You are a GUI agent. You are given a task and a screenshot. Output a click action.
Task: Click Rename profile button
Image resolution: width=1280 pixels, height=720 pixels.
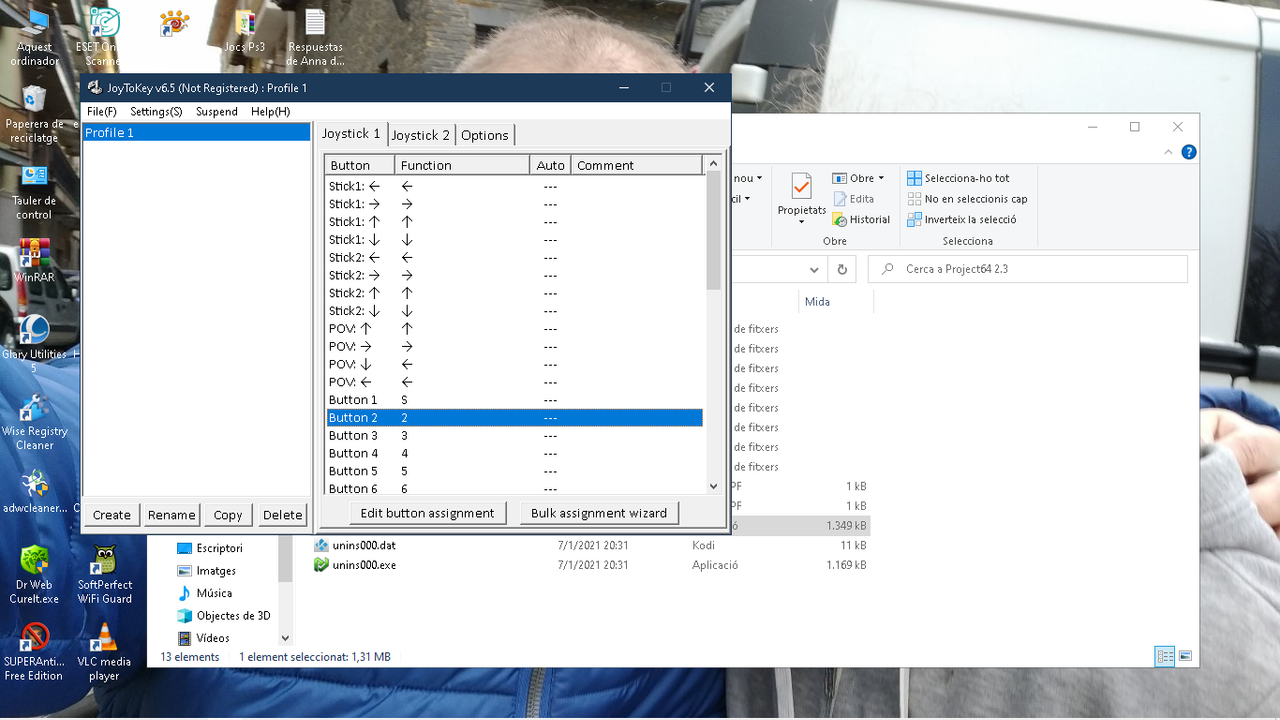pos(172,515)
